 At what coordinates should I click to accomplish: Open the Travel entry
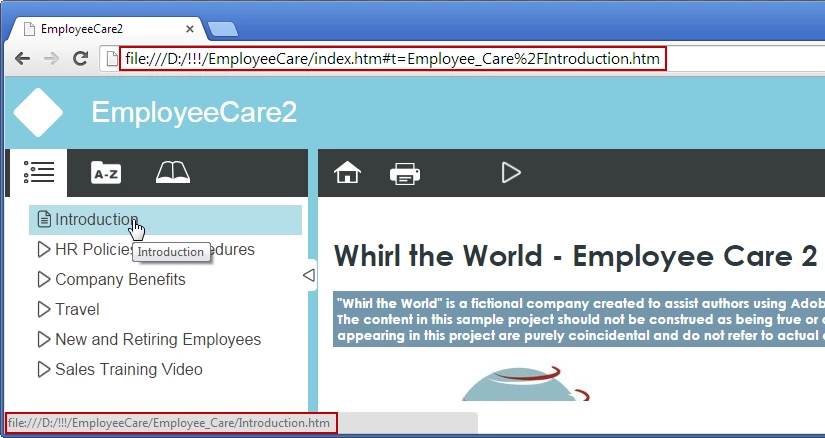pos(77,310)
